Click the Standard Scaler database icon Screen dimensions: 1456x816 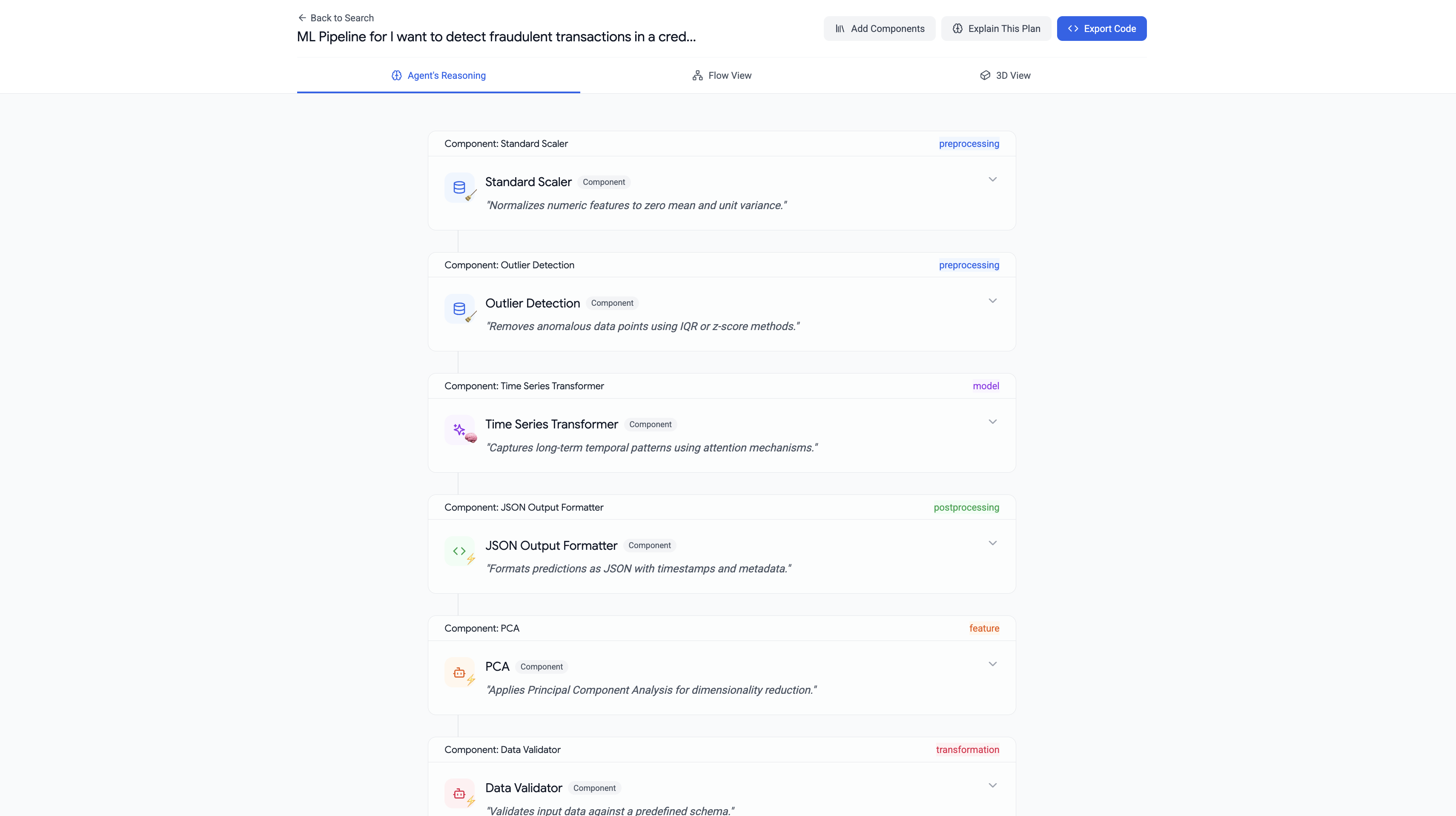tap(459, 187)
